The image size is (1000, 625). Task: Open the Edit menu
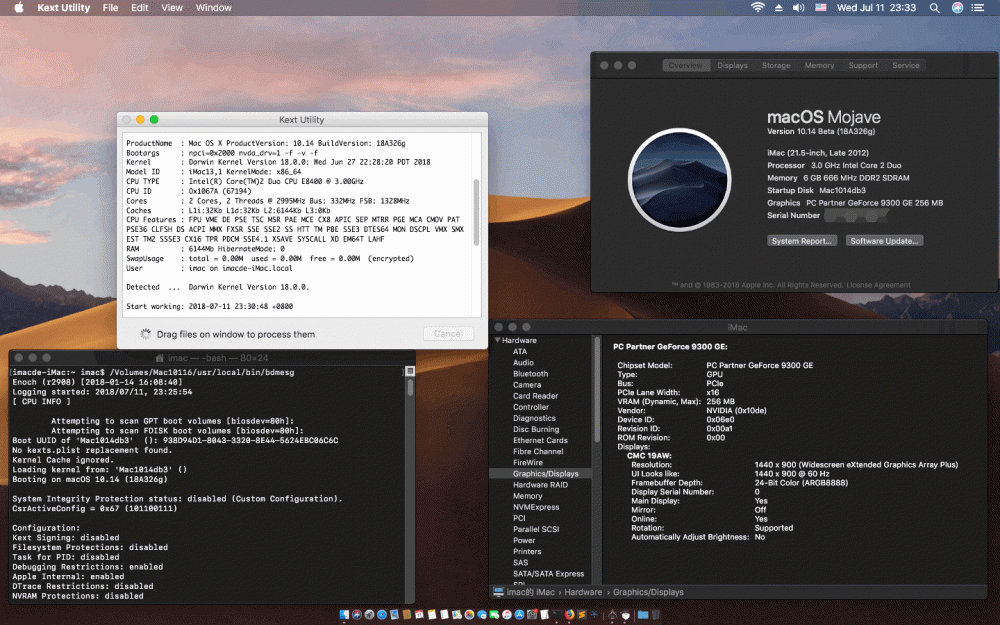point(140,8)
